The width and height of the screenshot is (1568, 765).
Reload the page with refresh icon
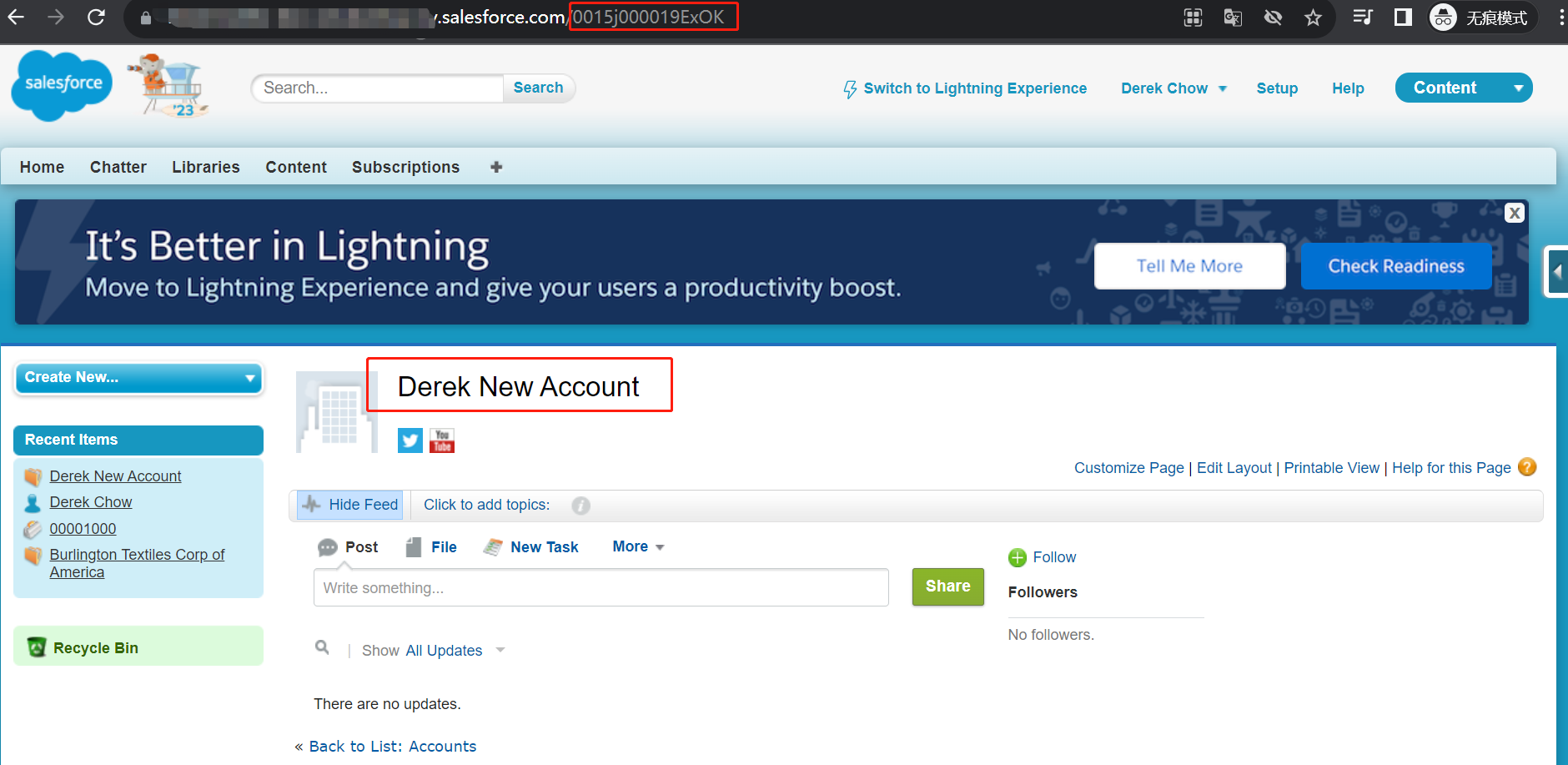coord(96,17)
